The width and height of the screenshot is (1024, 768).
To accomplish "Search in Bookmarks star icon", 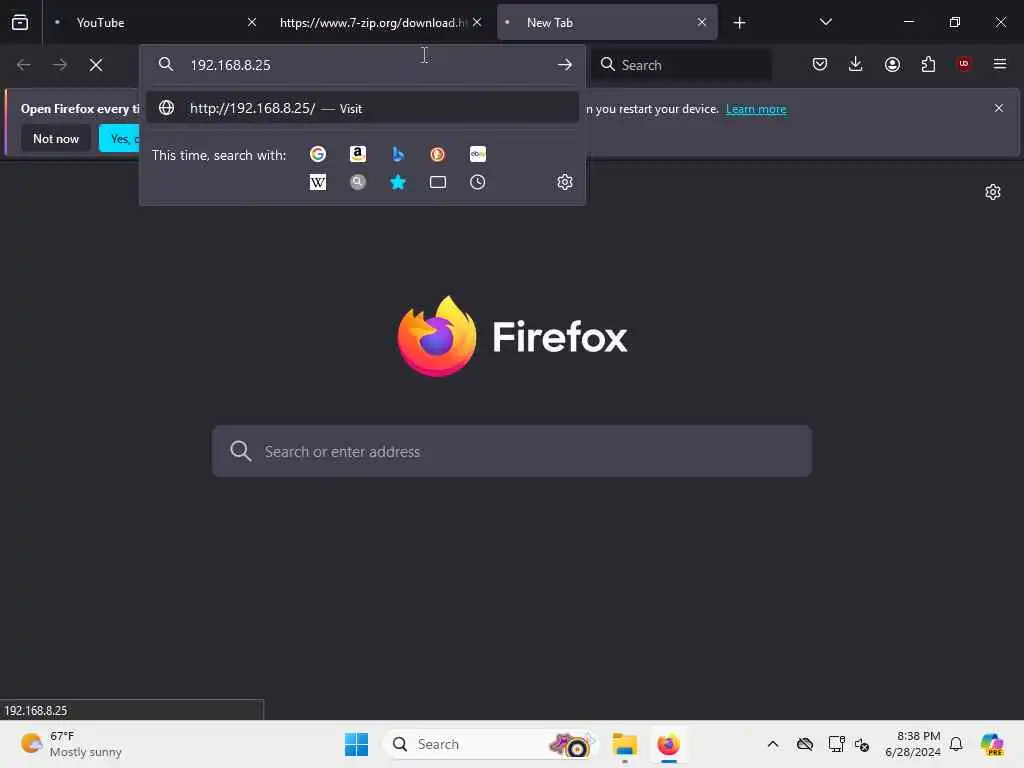I will [x=398, y=182].
